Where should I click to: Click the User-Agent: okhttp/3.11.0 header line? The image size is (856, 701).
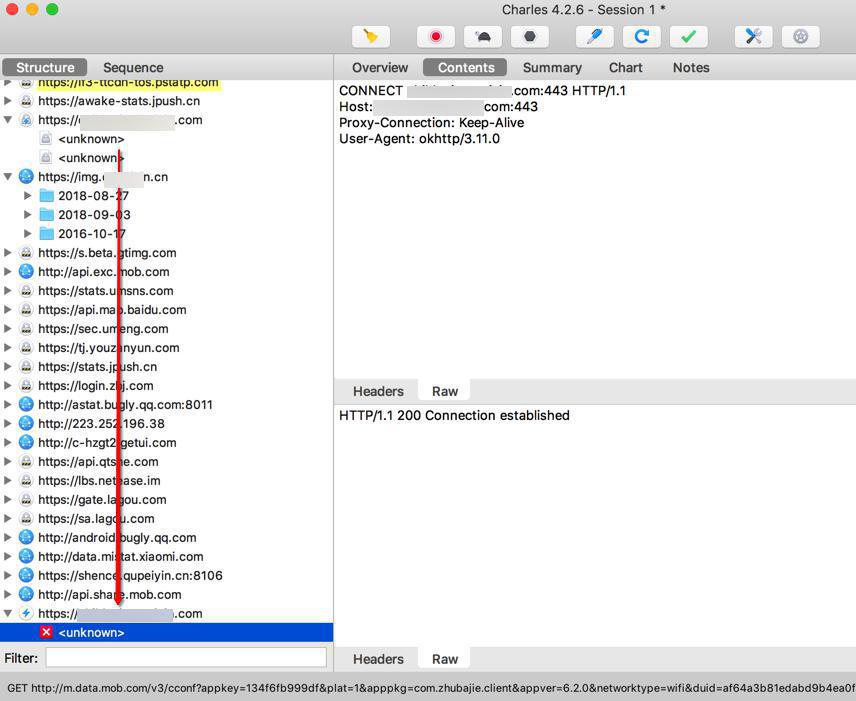pyautogui.click(x=419, y=139)
